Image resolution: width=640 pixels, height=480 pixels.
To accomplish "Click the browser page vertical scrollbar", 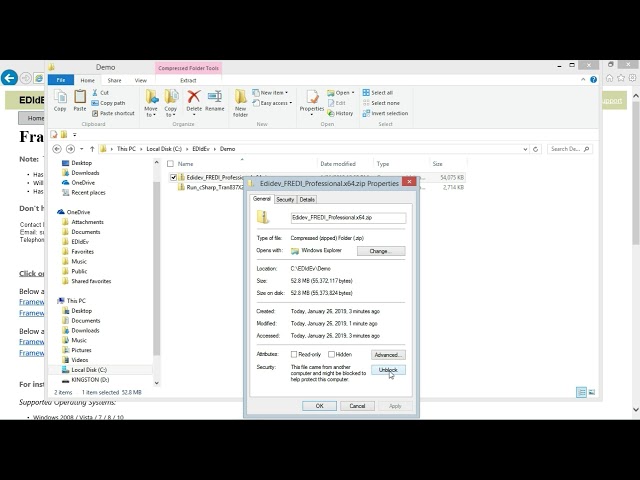I will point(636,171).
